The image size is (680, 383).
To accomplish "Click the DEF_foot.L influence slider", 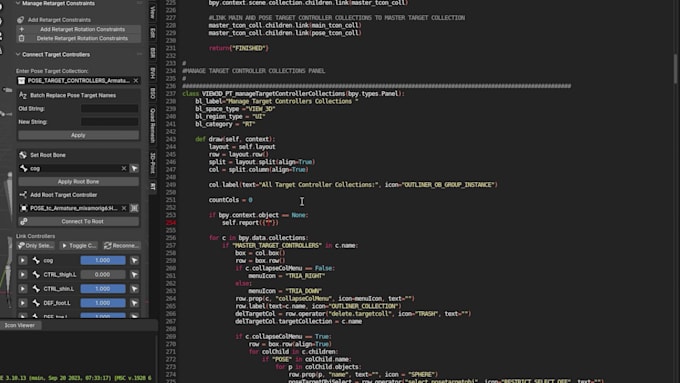I will [x=103, y=303].
